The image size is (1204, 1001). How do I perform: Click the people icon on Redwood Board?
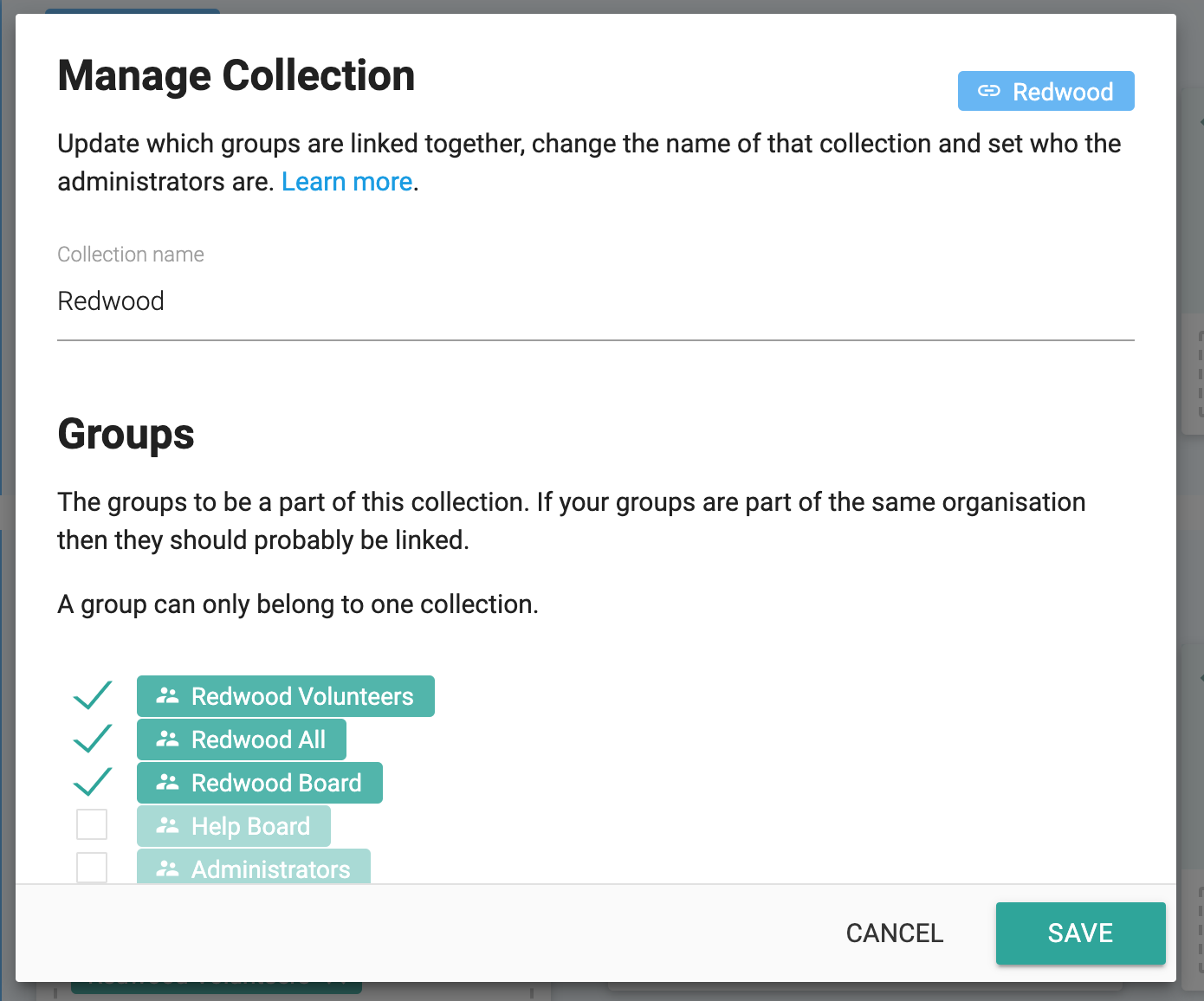[x=167, y=783]
